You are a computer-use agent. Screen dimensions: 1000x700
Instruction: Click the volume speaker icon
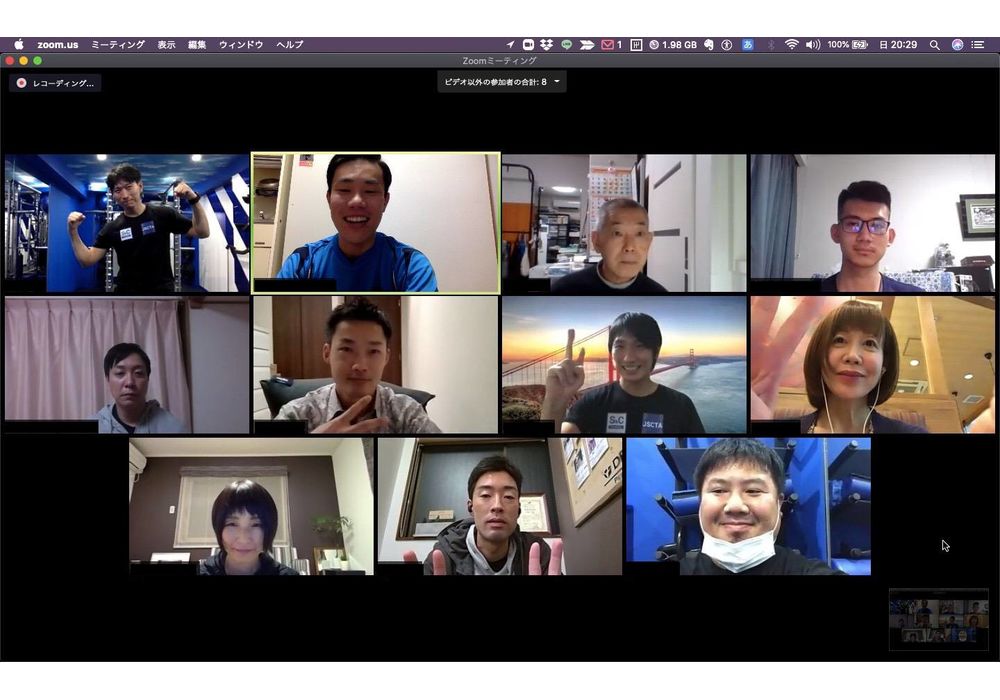tap(812, 45)
